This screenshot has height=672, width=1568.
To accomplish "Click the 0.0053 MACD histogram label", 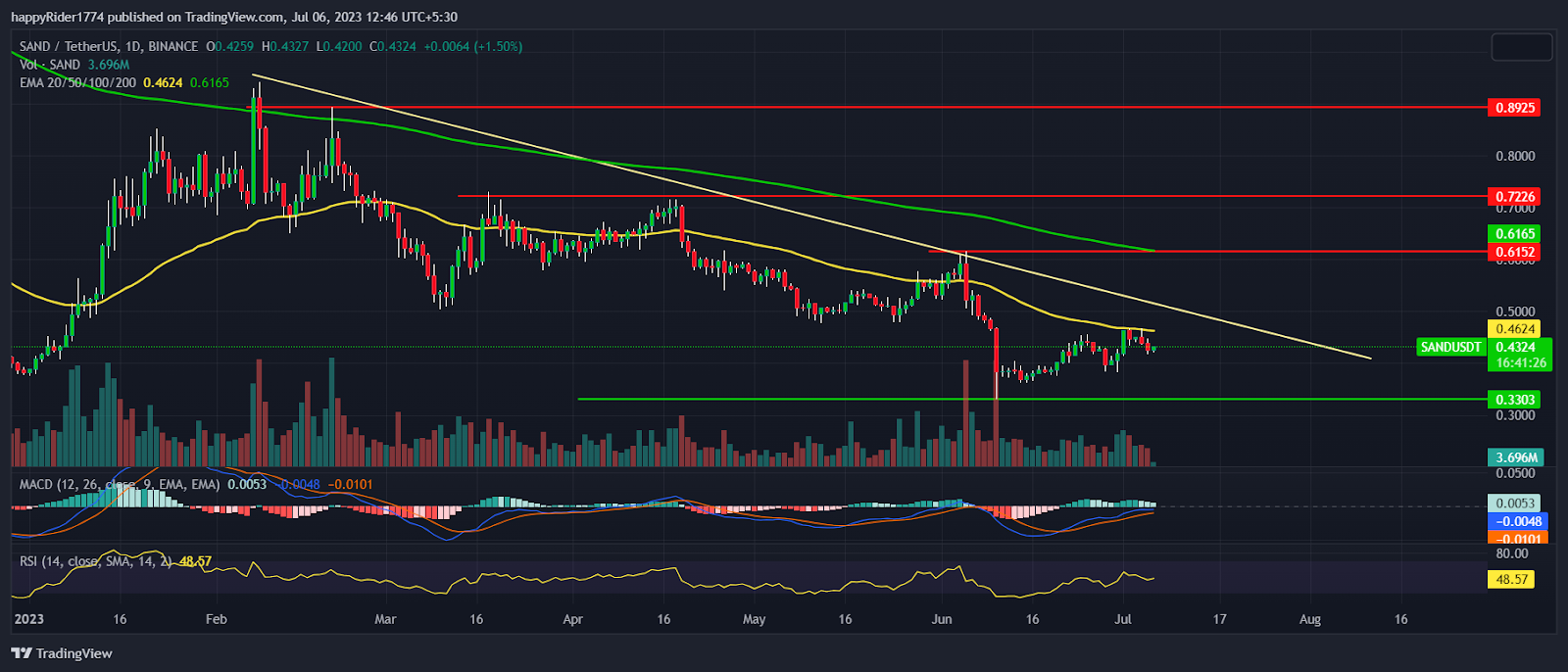I will 1516,504.
